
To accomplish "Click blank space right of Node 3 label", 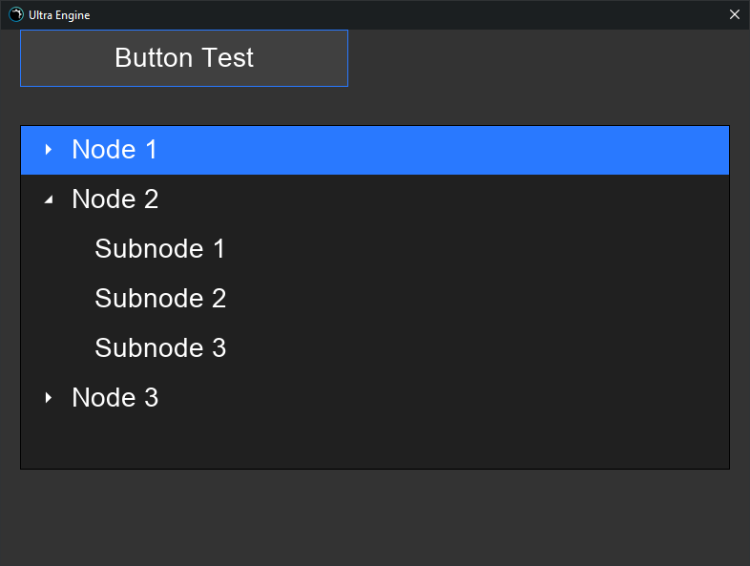I will point(450,398).
